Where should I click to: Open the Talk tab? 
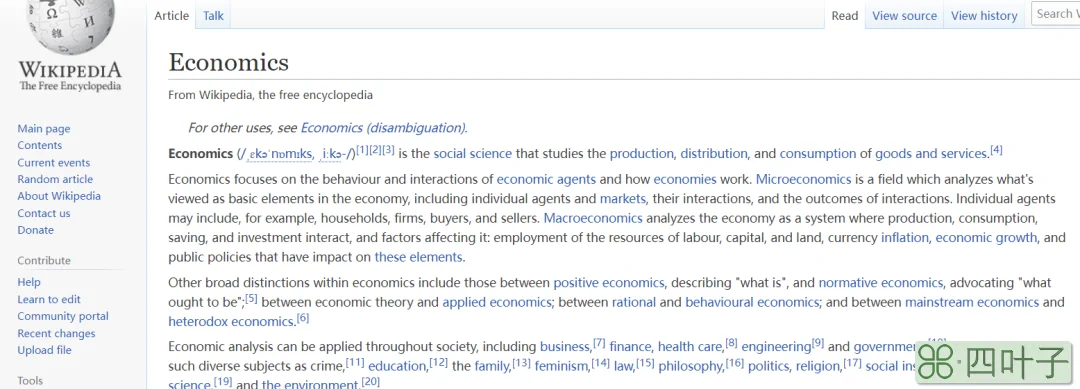[x=213, y=16]
